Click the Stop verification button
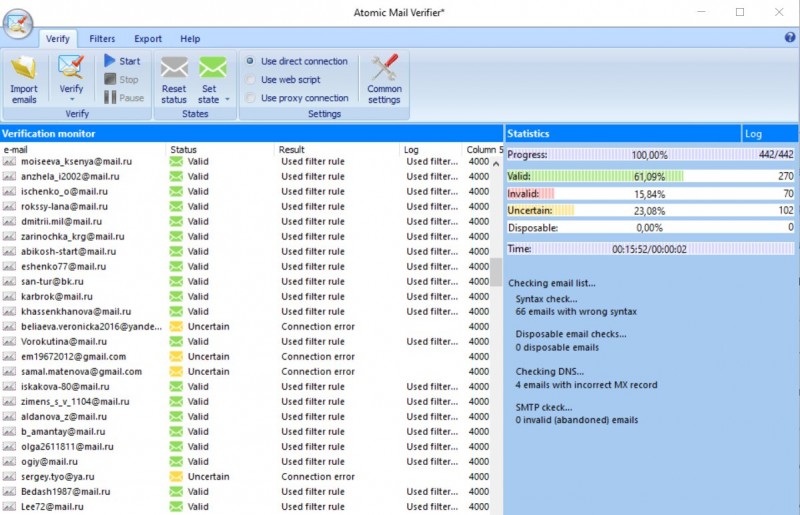 click(121, 79)
